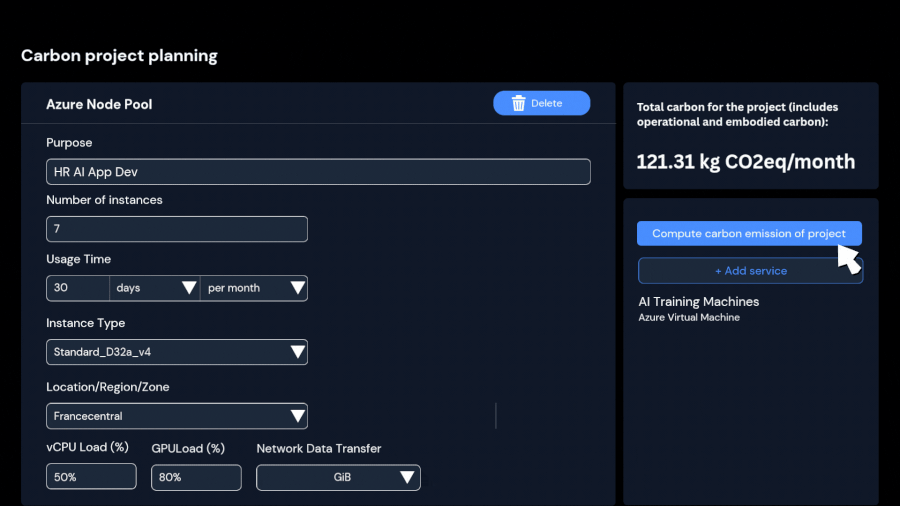Open the GiB network data unit dropdown
Screen dimensions: 900x506
tap(338, 477)
